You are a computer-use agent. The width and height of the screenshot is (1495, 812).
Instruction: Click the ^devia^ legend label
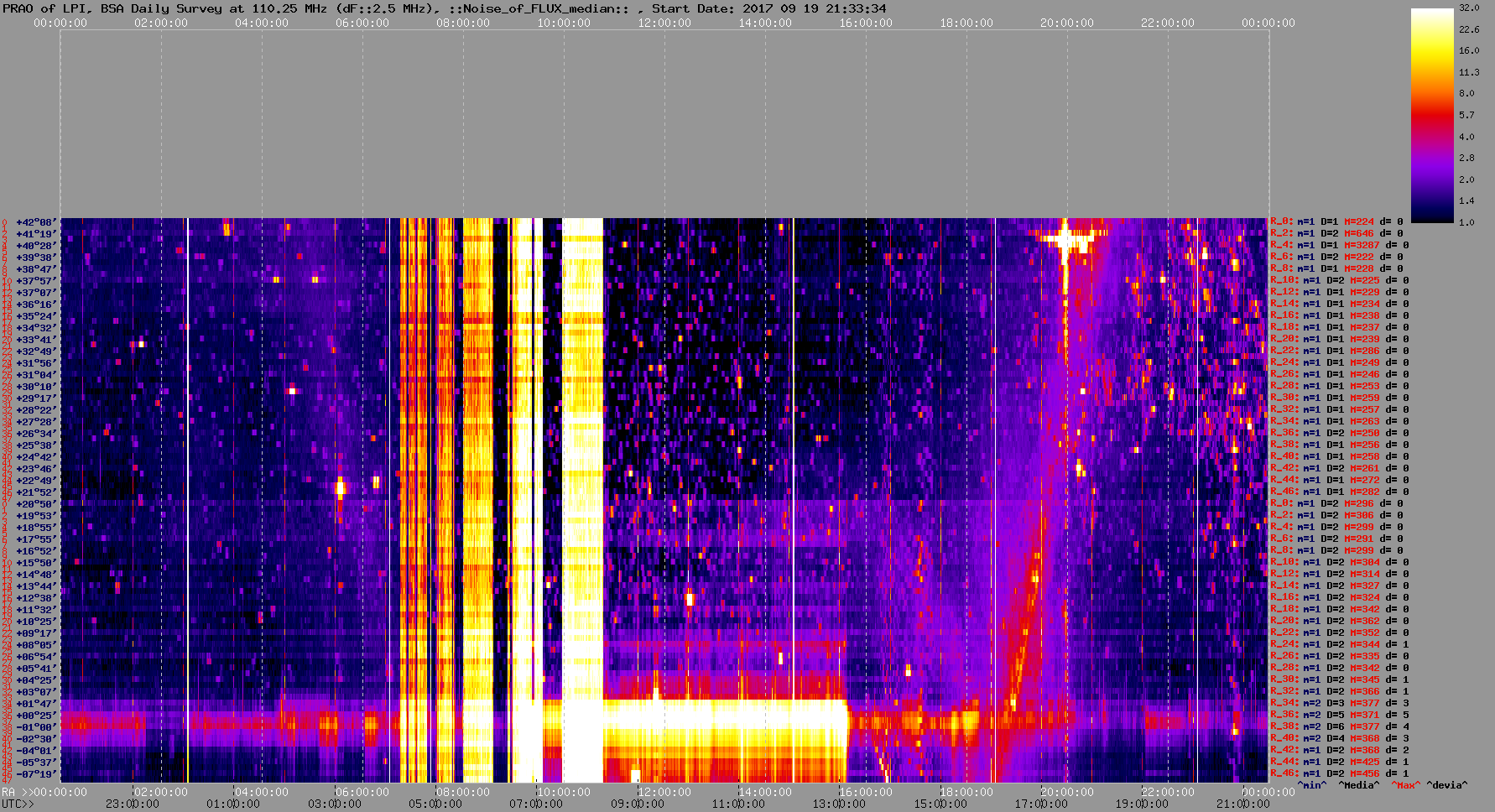[1448, 786]
